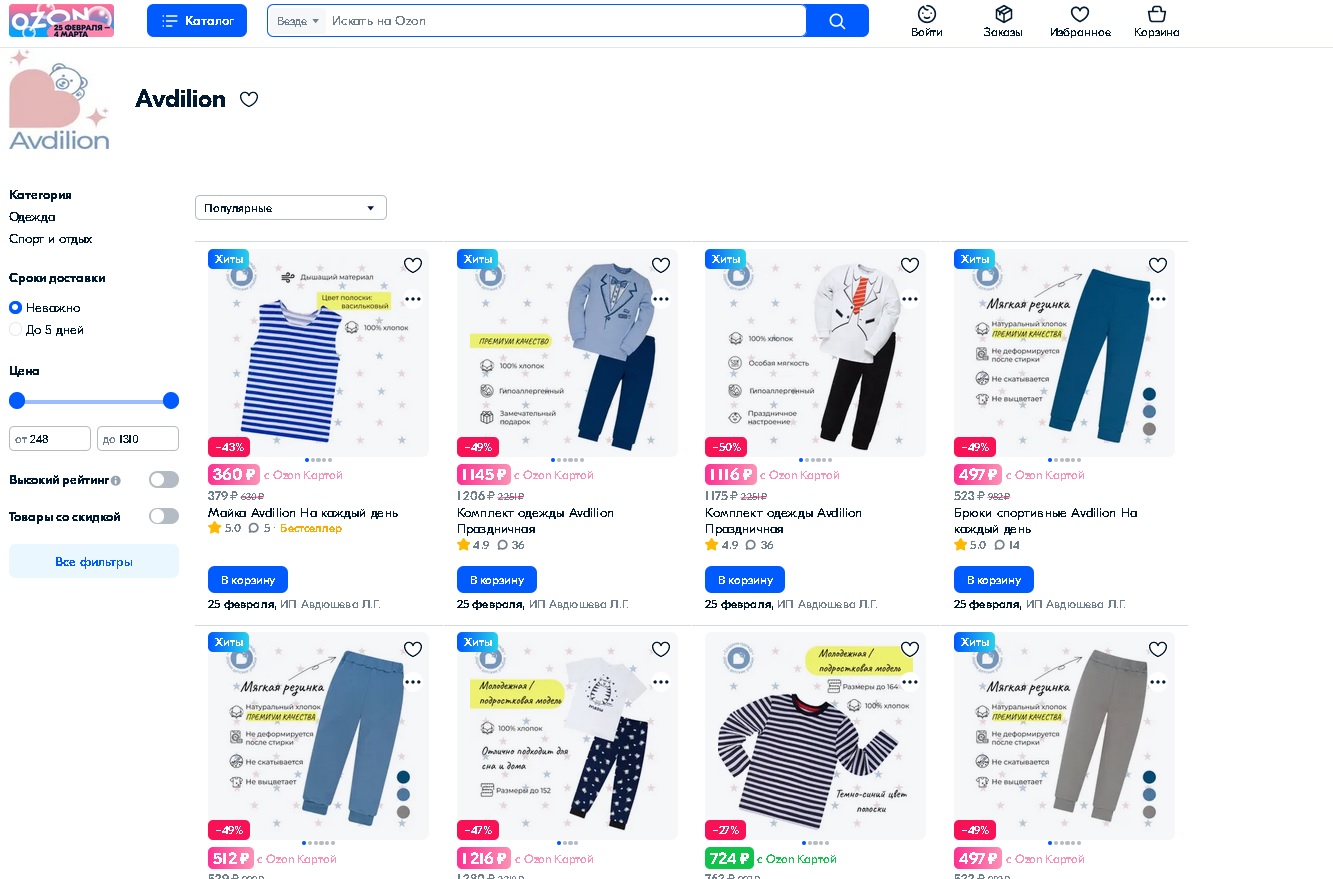
Task: Add Avdilion shop to favorites heart
Action: click(x=249, y=99)
